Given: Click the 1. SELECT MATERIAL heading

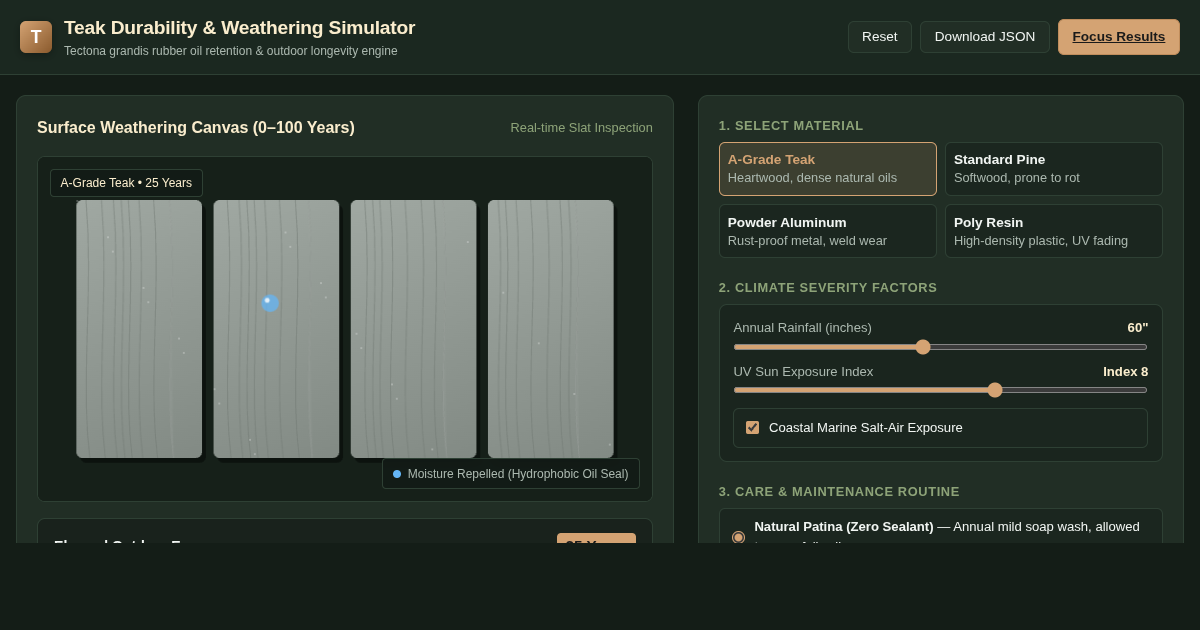Looking at the screenshot, I should 791,126.
